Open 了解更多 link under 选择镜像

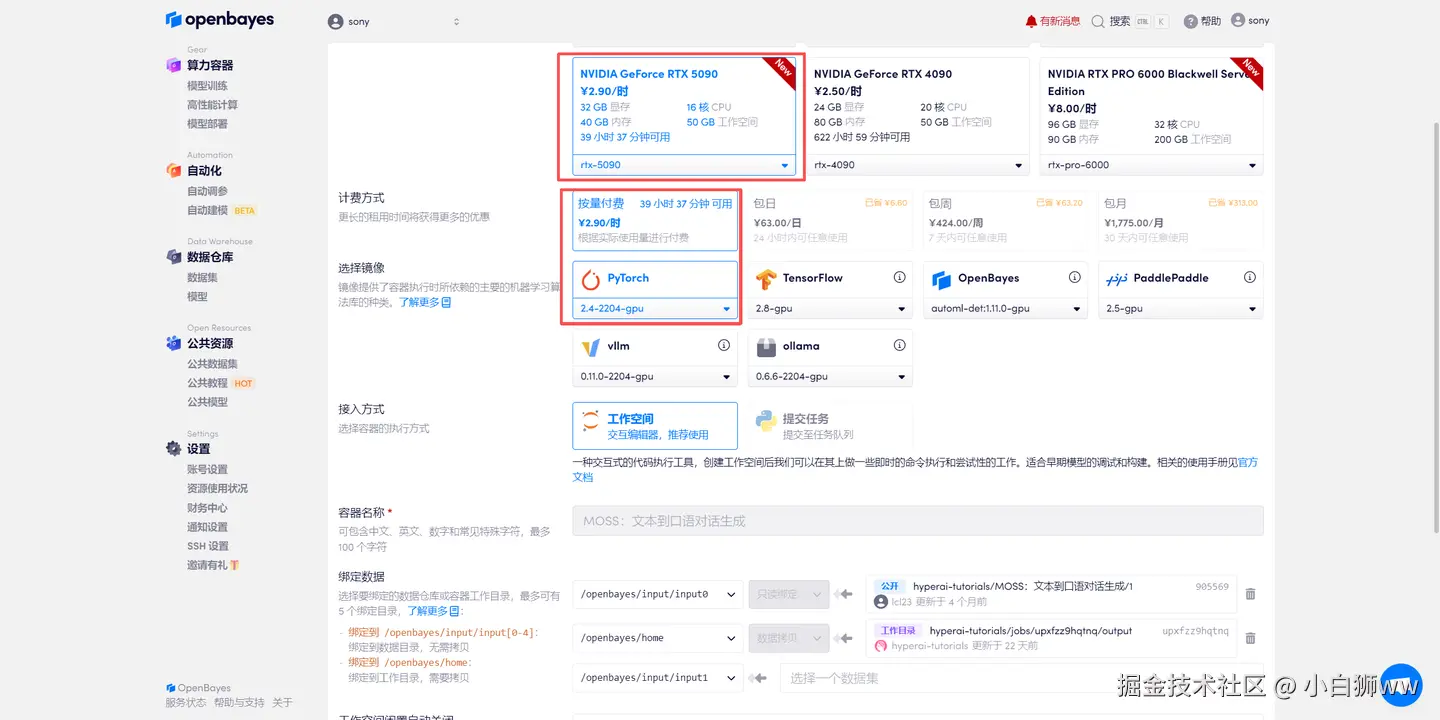[x=425, y=302]
